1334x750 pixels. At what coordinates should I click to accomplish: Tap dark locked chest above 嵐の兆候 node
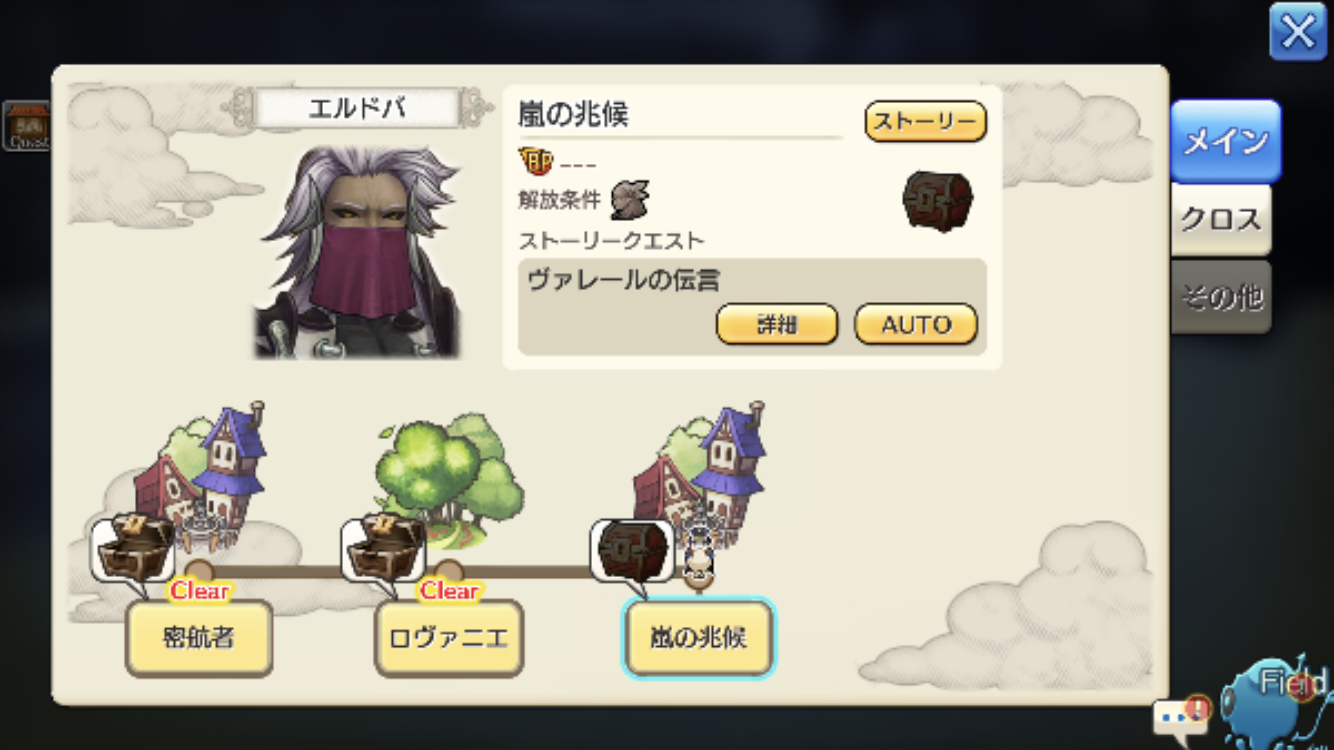pos(632,549)
